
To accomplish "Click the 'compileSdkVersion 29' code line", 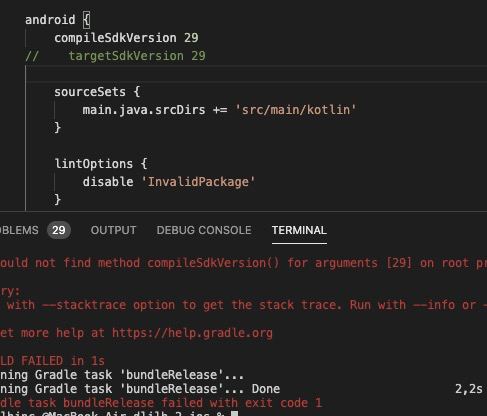I will click(x=126, y=38).
